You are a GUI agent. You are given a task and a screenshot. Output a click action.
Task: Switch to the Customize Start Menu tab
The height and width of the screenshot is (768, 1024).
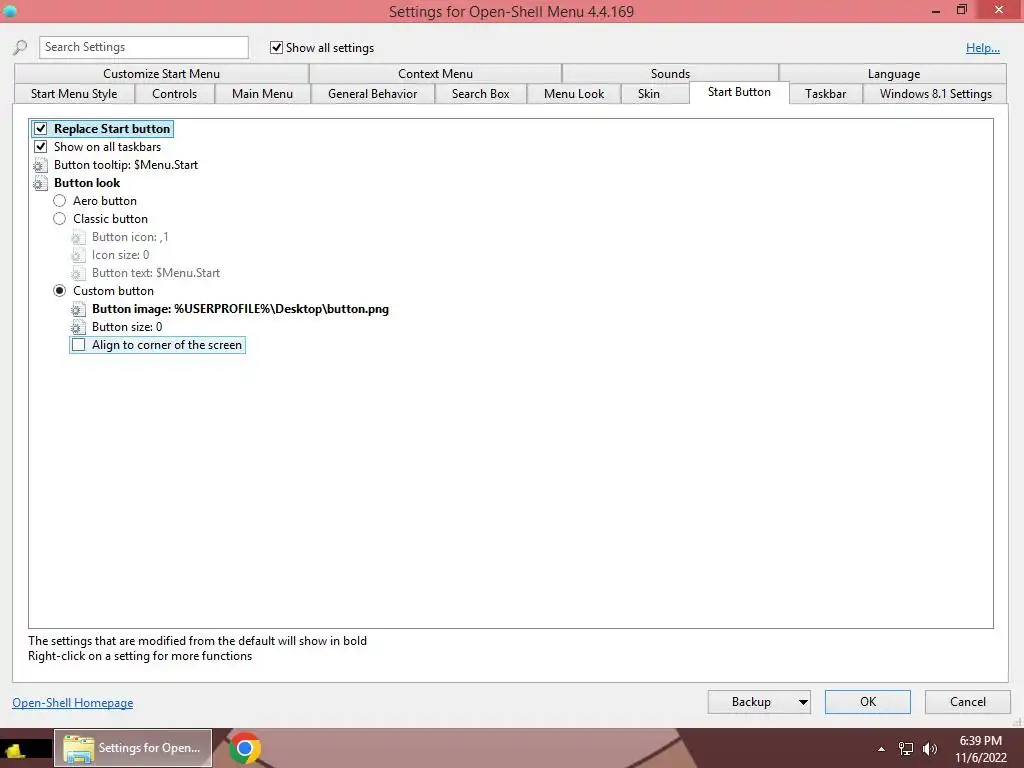click(x=161, y=74)
